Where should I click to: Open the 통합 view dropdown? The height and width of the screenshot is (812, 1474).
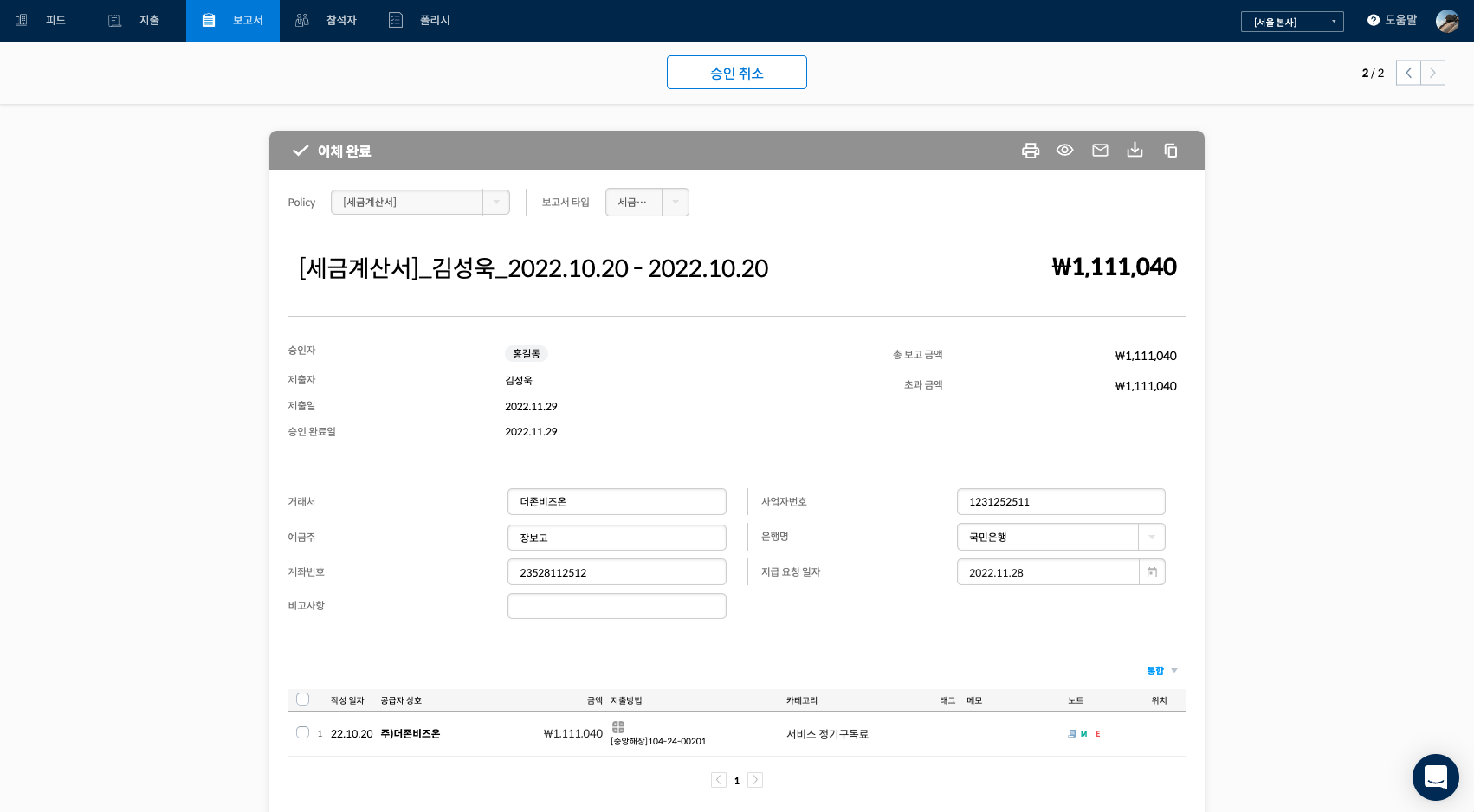[1162, 671]
